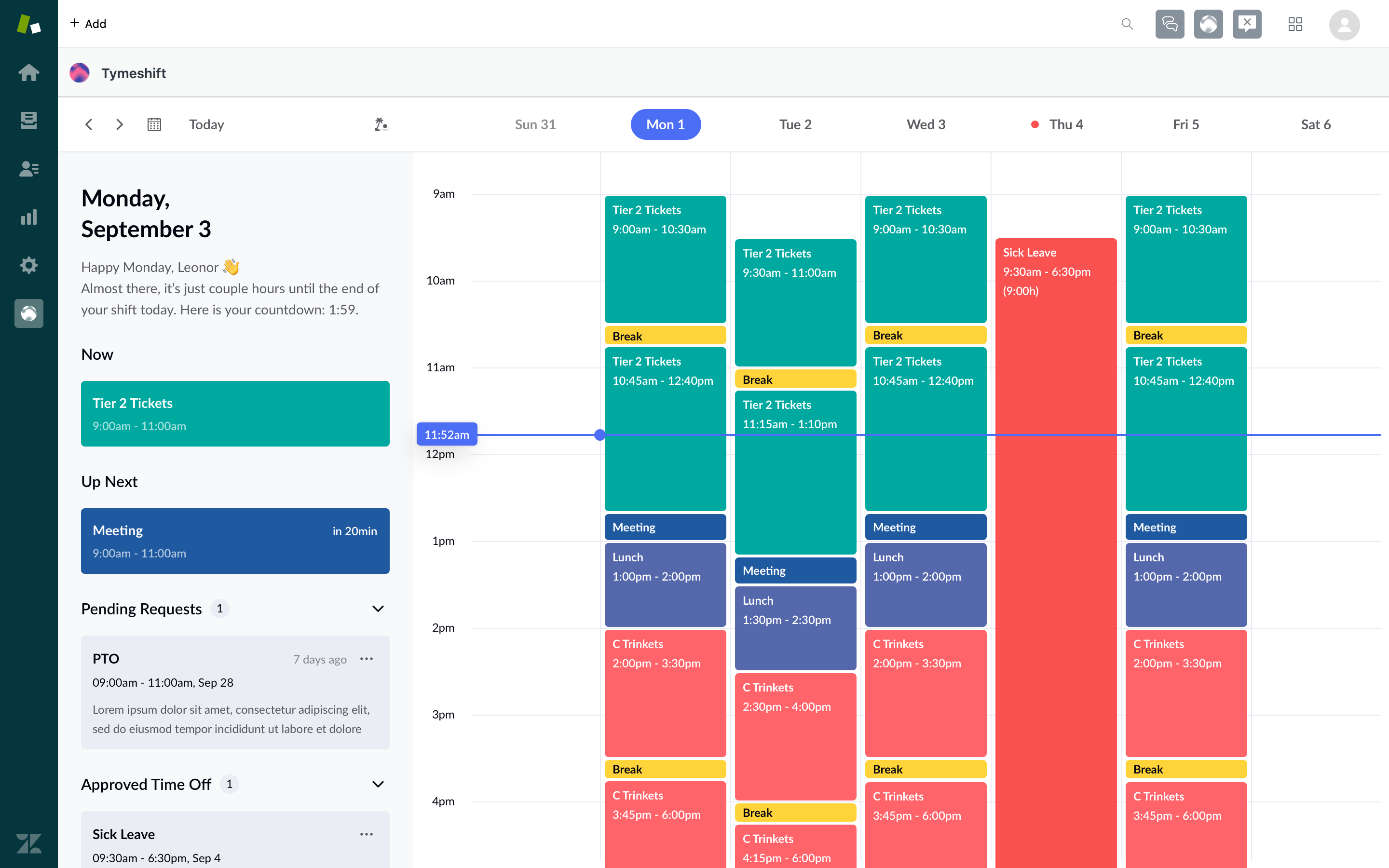The image size is (1389, 868).
Task: Open the user profile avatar
Action: coord(1345,24)
